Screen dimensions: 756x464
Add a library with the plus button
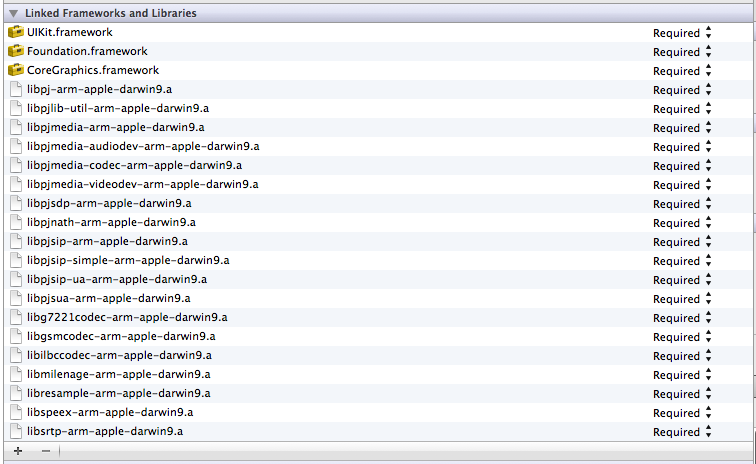click(18, 451)
